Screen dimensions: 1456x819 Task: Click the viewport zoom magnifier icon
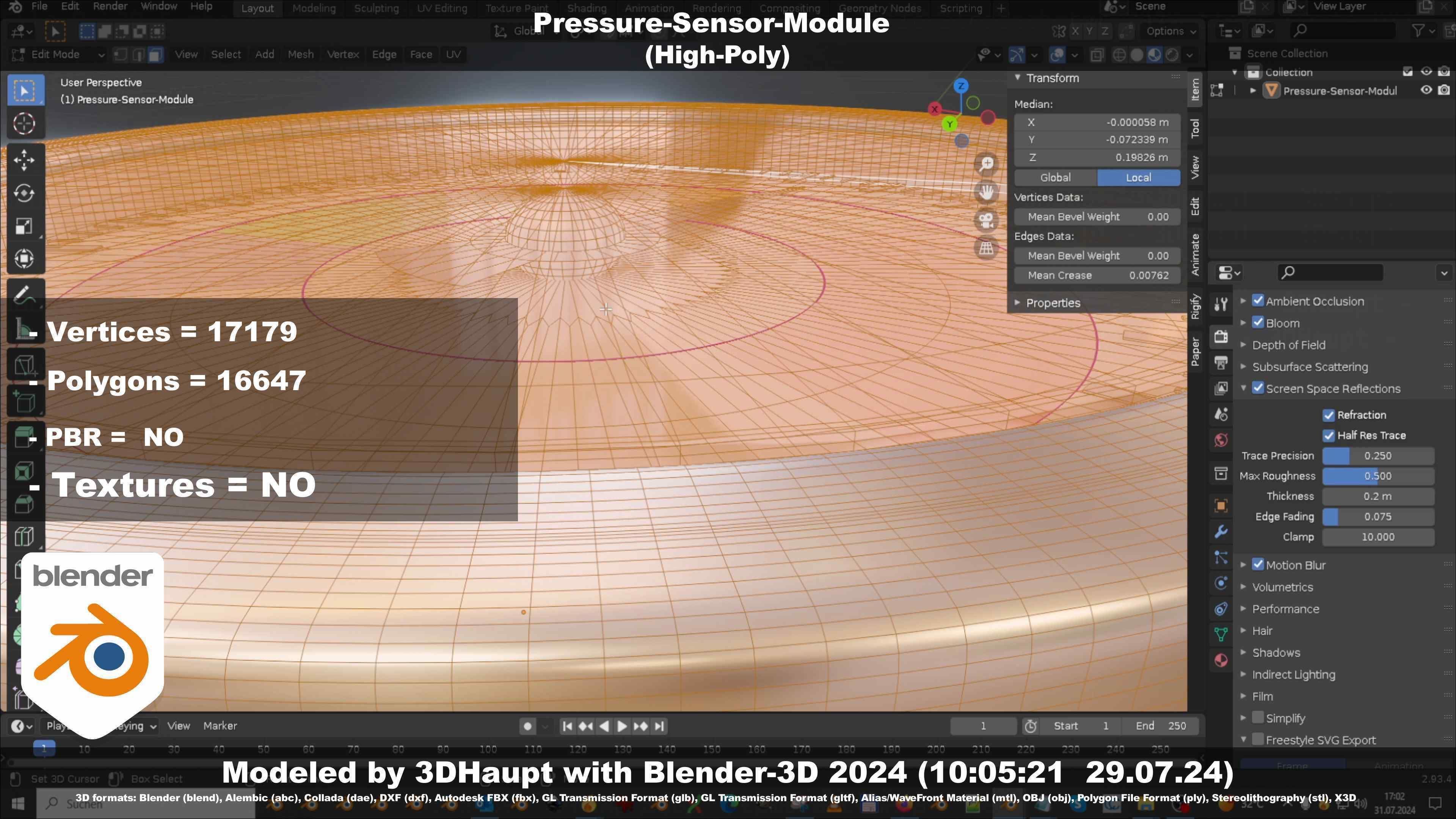[x=986, y=164]
